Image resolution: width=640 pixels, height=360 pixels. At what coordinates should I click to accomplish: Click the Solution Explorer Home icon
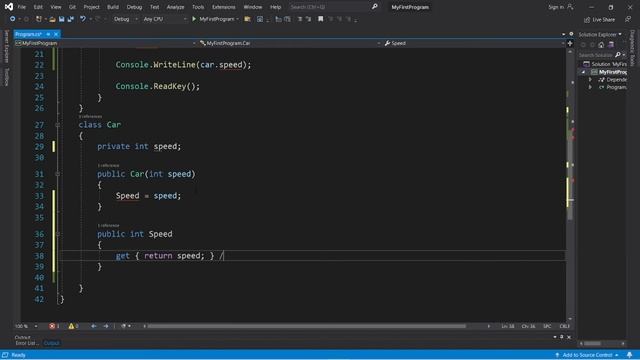[x=601, y=45]
